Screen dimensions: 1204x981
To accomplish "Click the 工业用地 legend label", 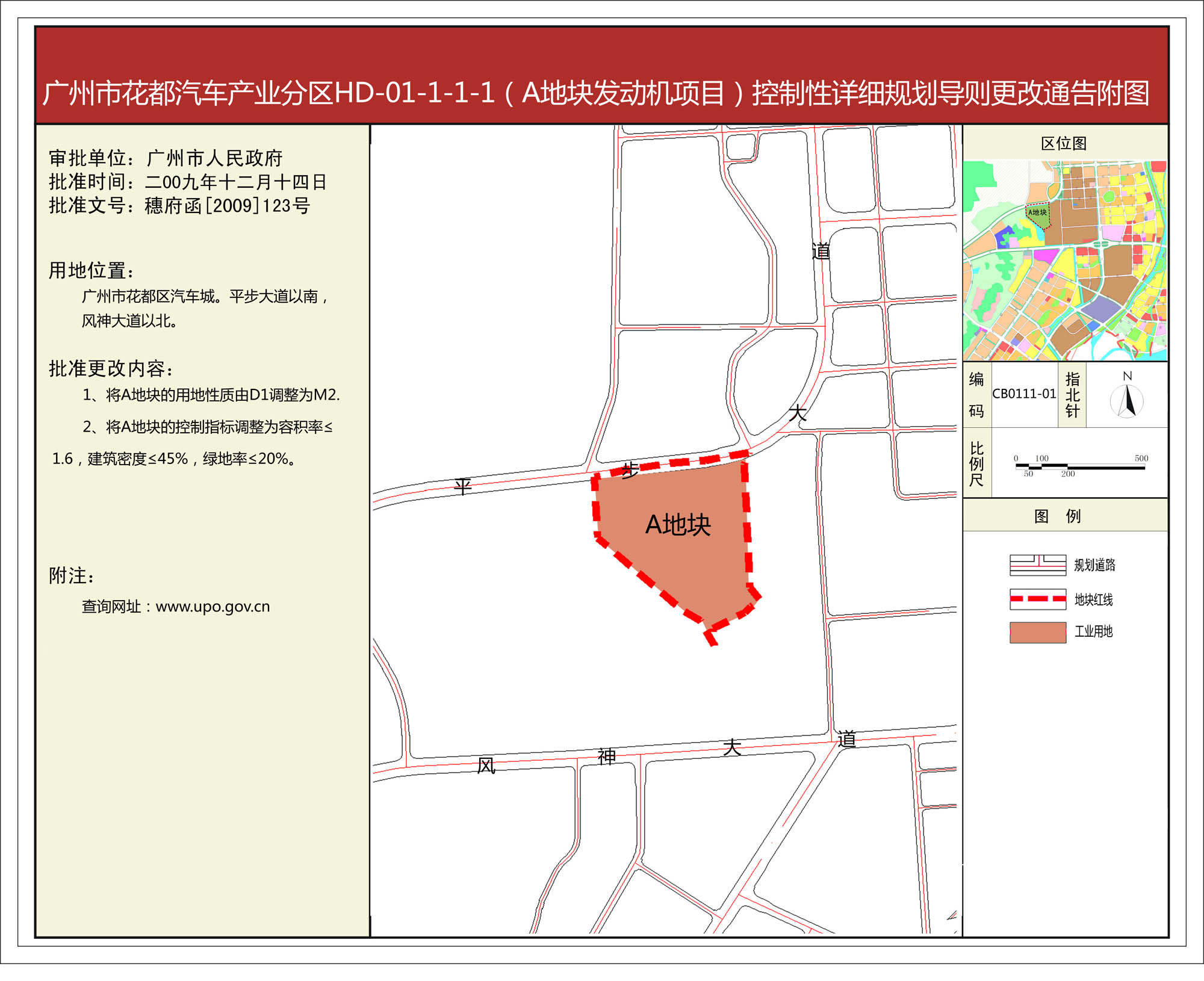I will pos(1093,631).
